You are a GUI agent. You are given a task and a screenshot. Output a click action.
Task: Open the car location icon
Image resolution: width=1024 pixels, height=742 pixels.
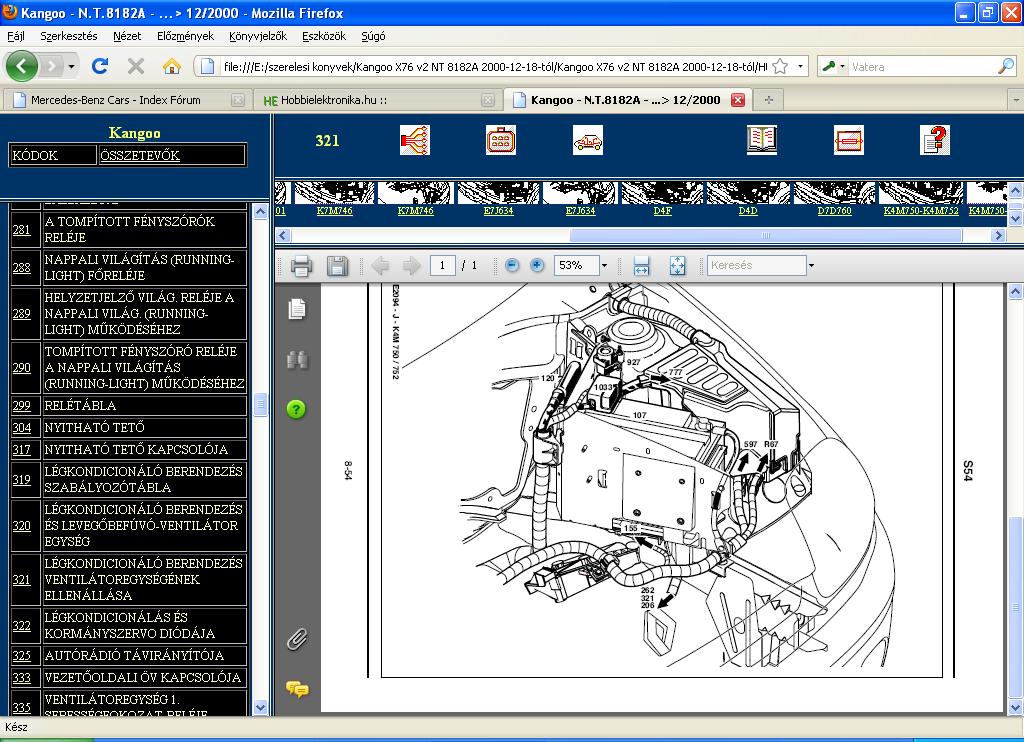pyautogui.click(x=588, y=141)
